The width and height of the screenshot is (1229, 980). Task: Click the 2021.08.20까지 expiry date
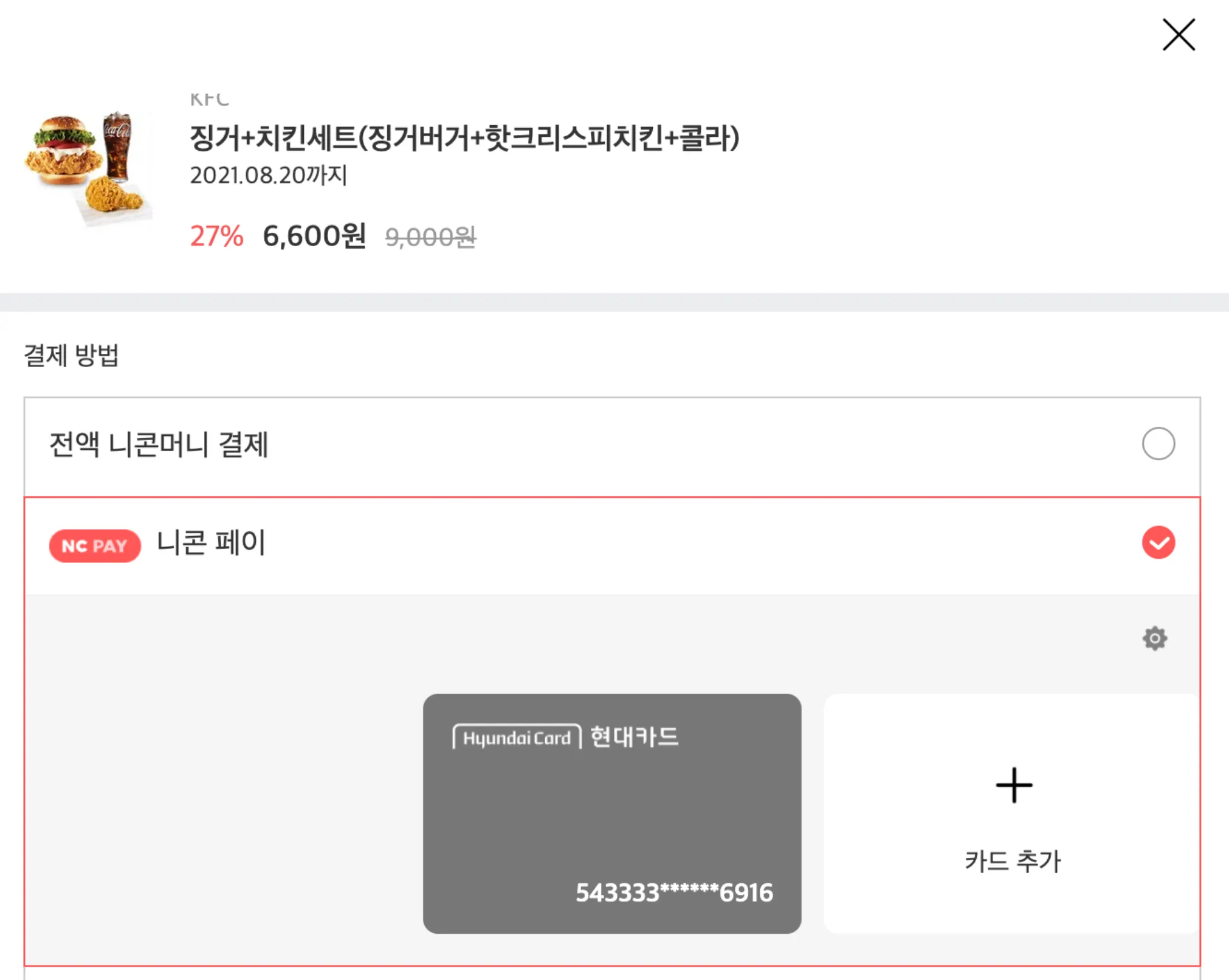point(268,175)
